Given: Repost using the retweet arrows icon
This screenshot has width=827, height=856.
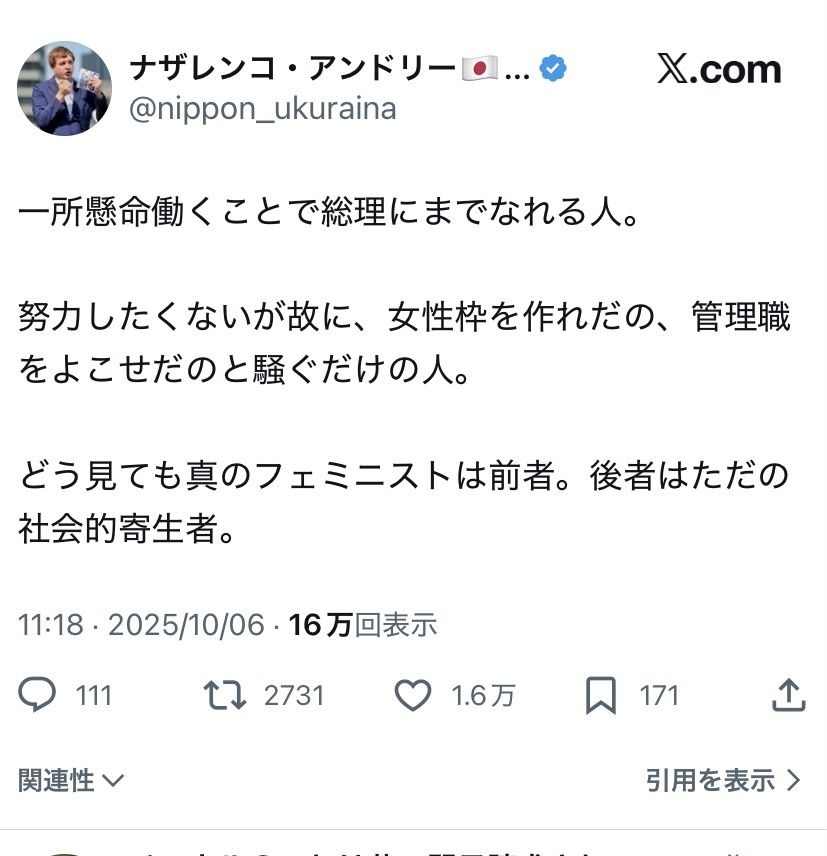Looking at the screenshot, I should [x=225, y=695].
